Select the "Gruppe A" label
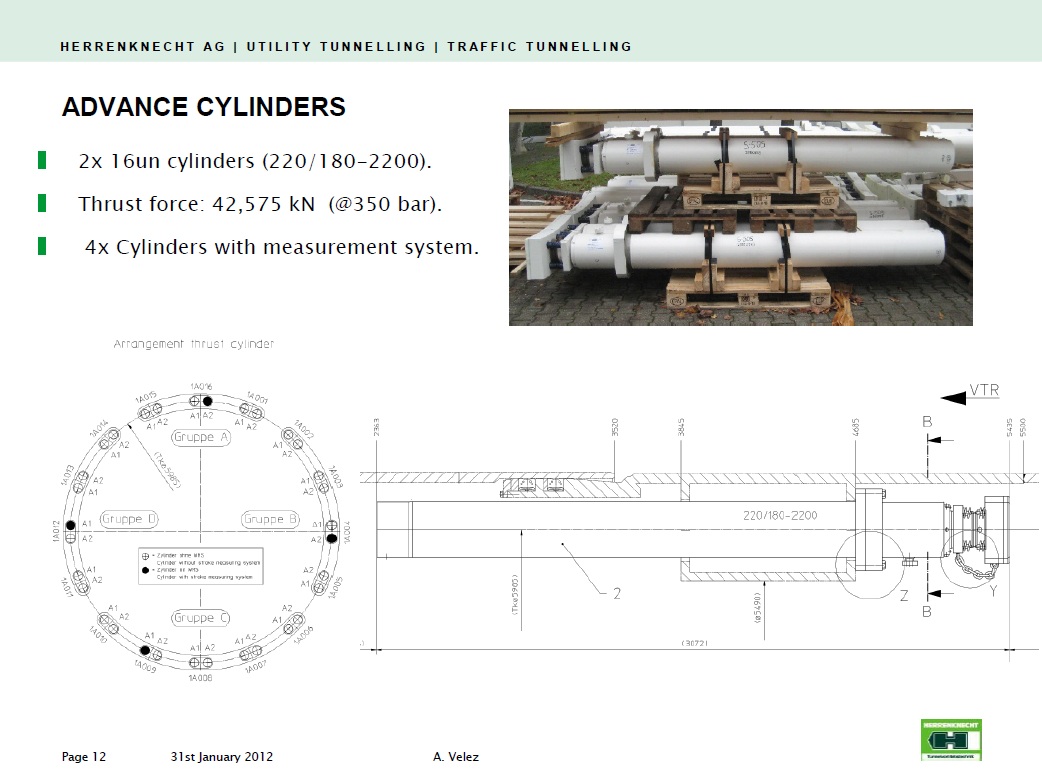 click(201, 437)
